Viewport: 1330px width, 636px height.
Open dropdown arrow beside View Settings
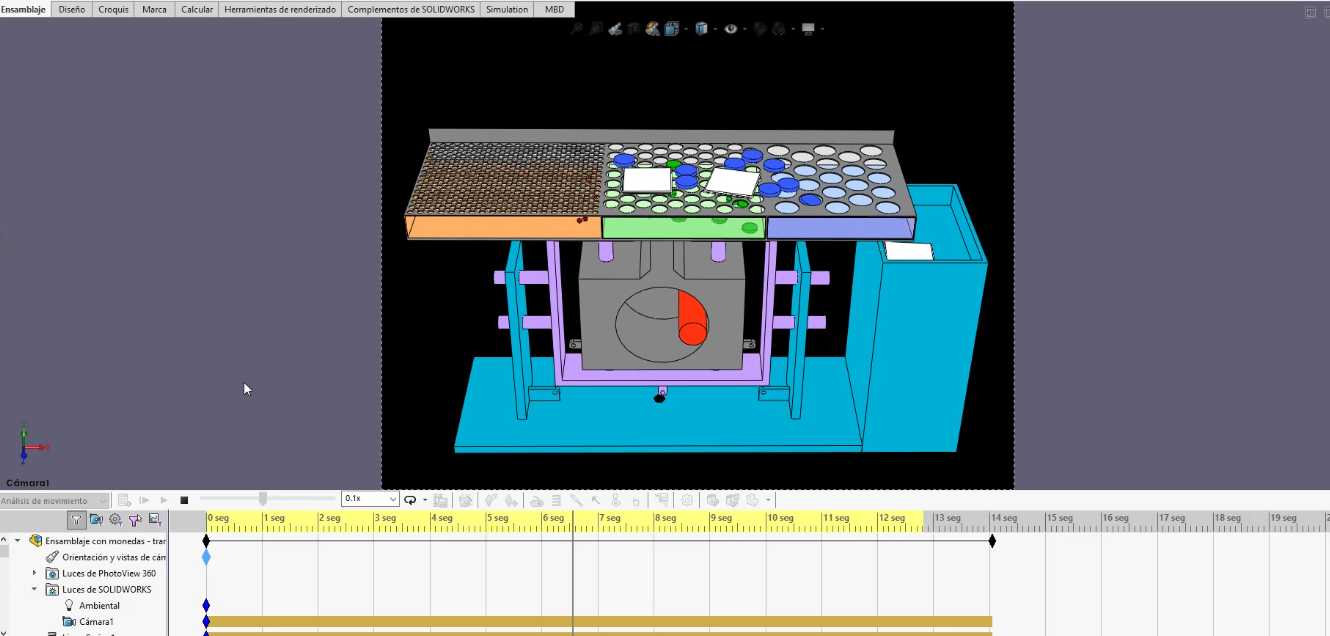pos(822,29)
